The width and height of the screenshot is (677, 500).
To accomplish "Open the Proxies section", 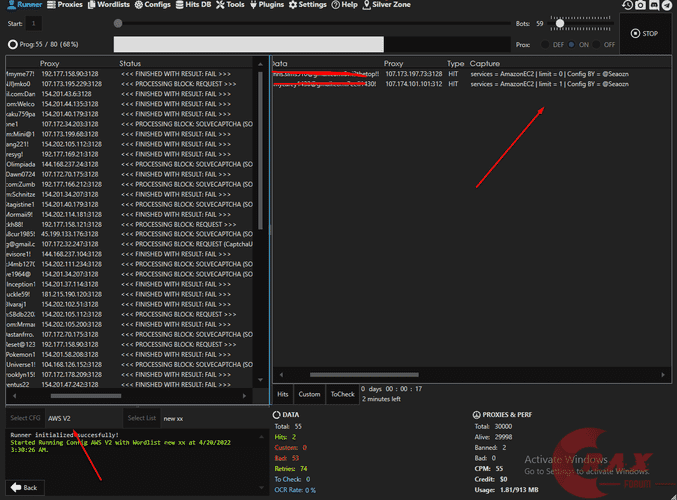I will pyautogui.click(x=65, y=5).
